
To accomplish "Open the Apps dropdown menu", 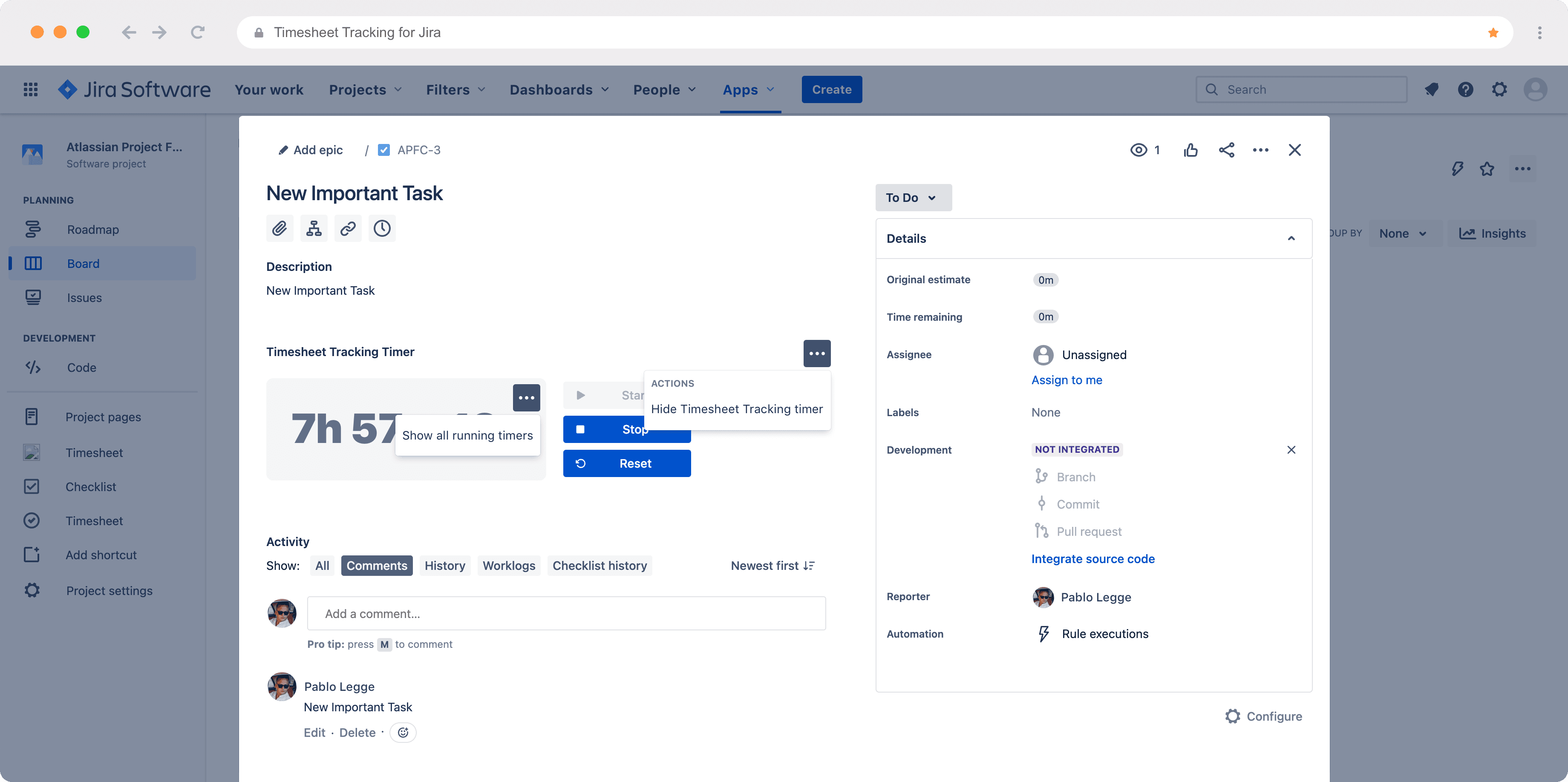I will pyautogui.click(x=749, y=89).
